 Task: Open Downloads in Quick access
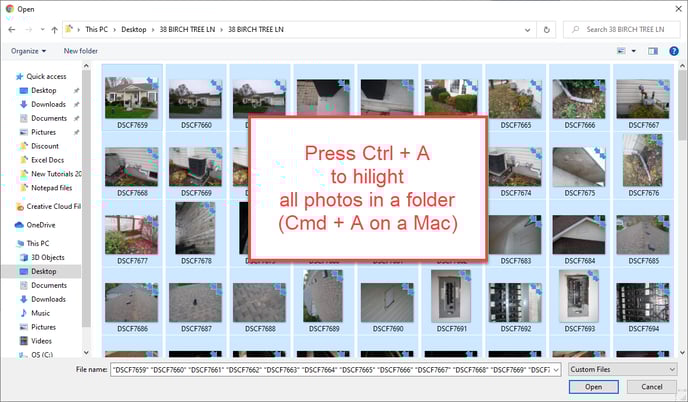(47, 104)
